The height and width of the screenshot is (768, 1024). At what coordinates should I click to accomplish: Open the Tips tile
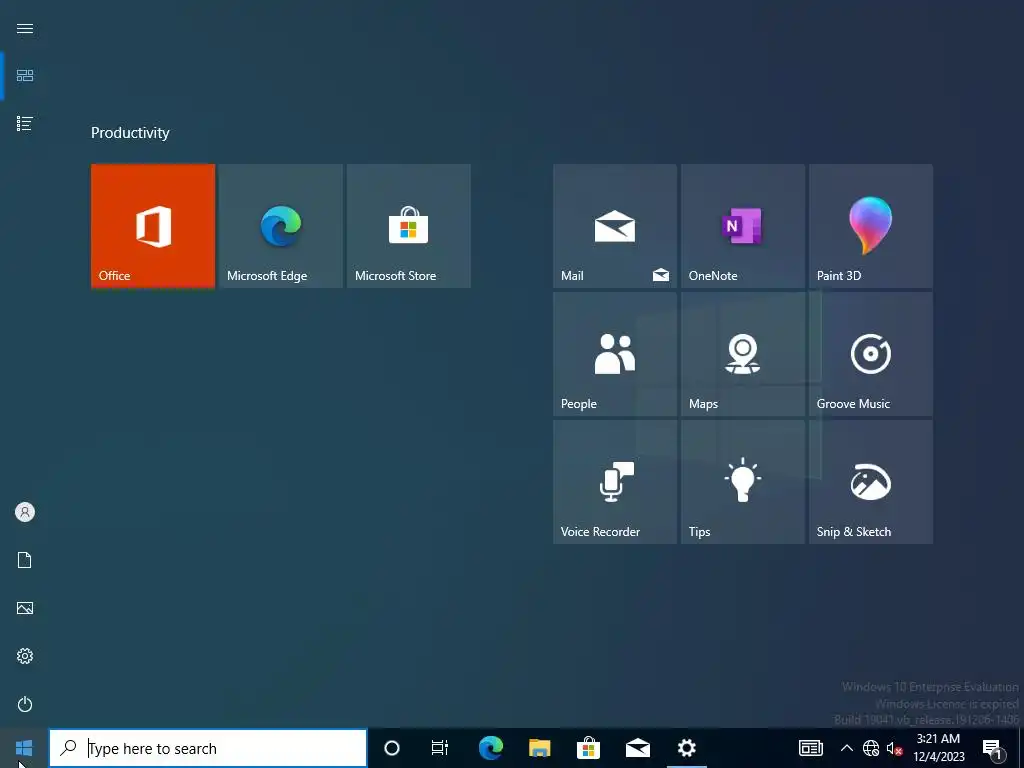(x=743, y=482)
